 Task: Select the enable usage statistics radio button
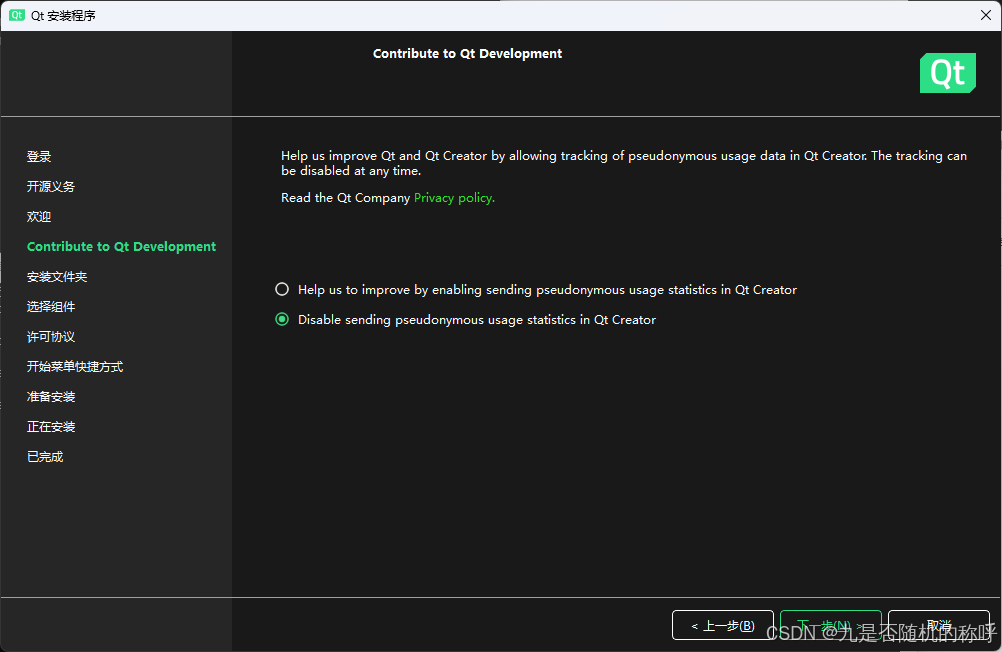point(282,290)
